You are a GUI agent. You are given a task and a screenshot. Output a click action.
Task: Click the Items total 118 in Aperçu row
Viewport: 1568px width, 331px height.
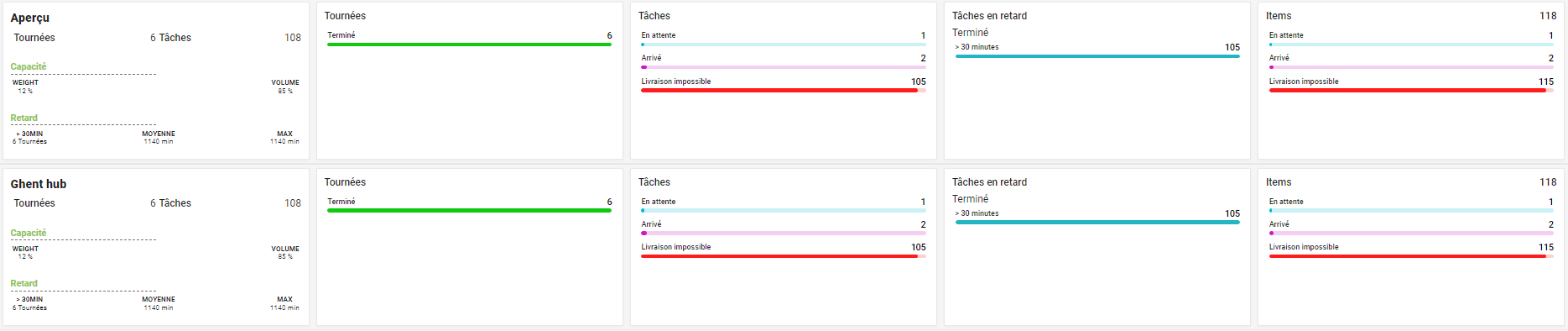click(x=1548, y=16)
